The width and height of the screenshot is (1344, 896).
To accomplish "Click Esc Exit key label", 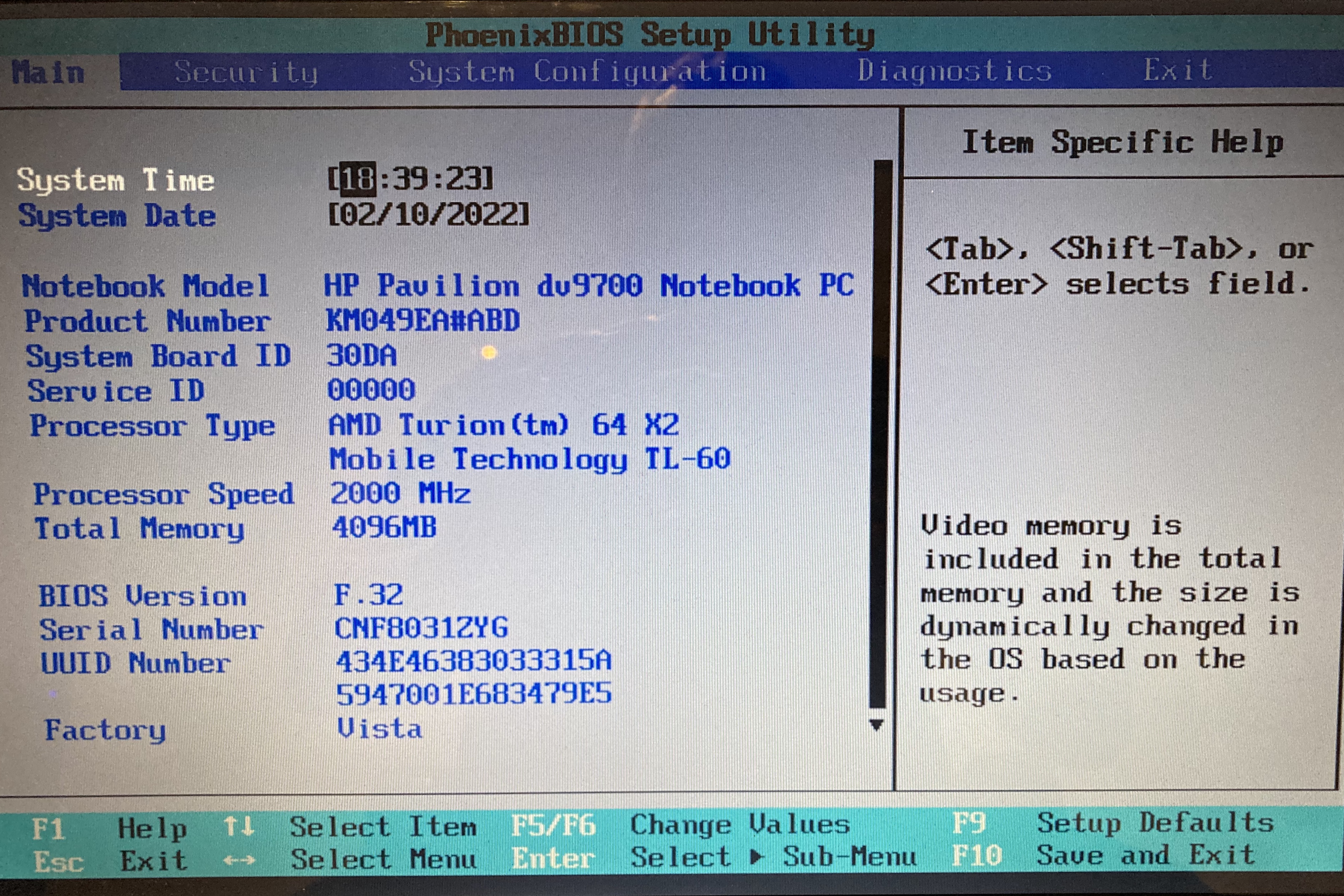I will coord(58,862).
